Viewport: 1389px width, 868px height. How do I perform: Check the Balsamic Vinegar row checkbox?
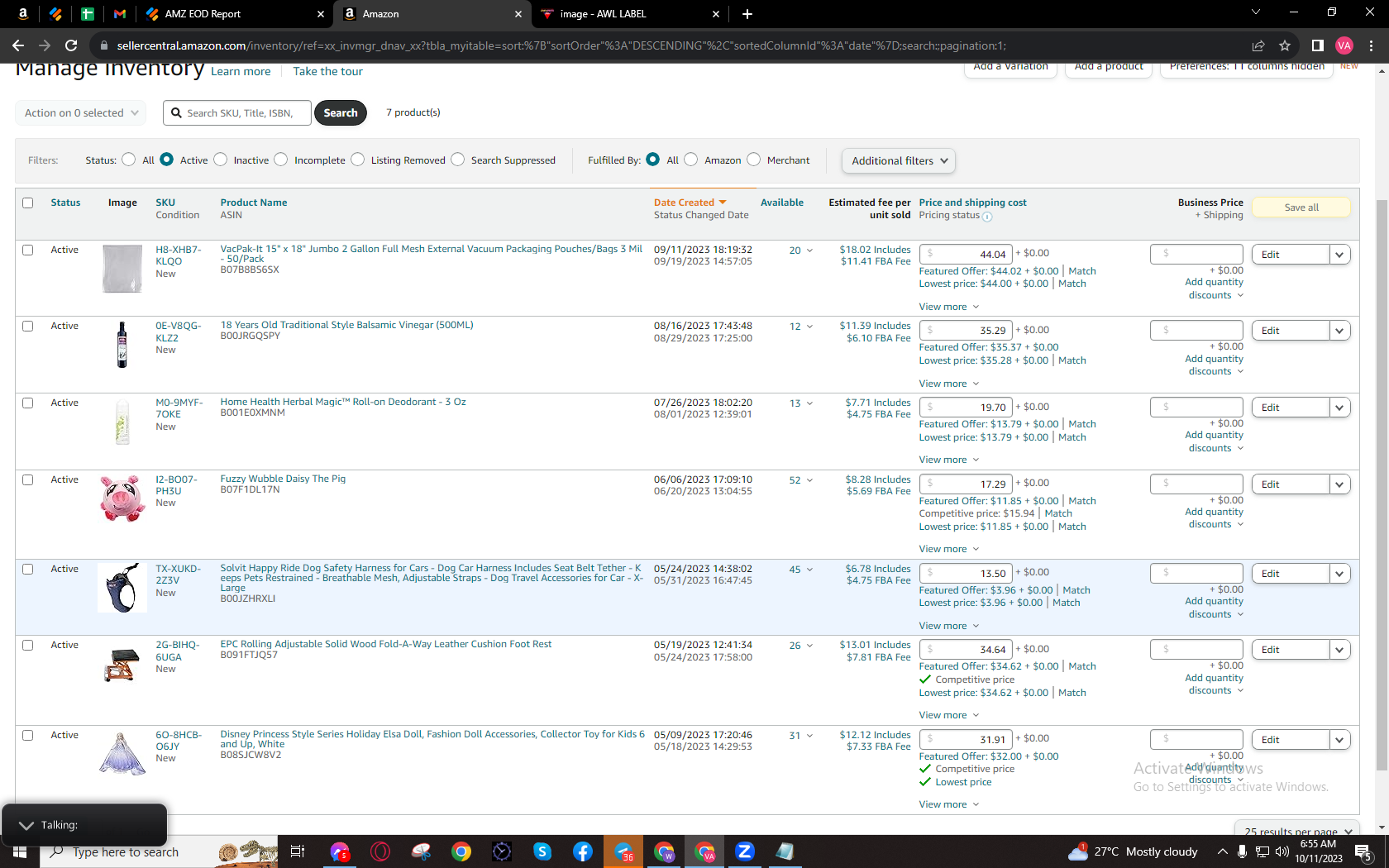(28, 326)
